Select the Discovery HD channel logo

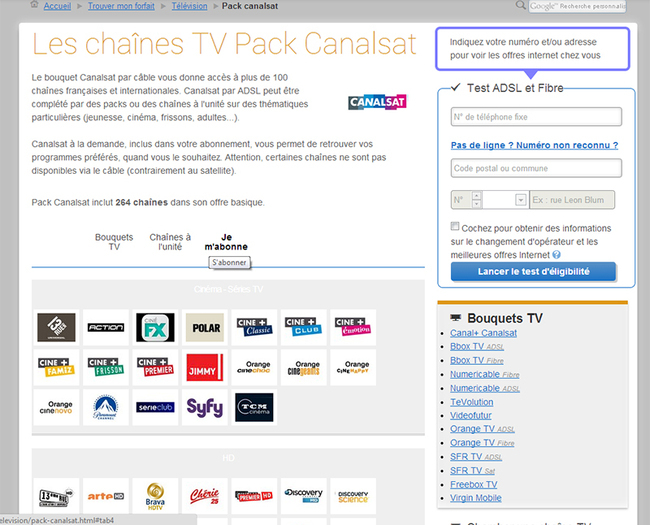point(304,496)
